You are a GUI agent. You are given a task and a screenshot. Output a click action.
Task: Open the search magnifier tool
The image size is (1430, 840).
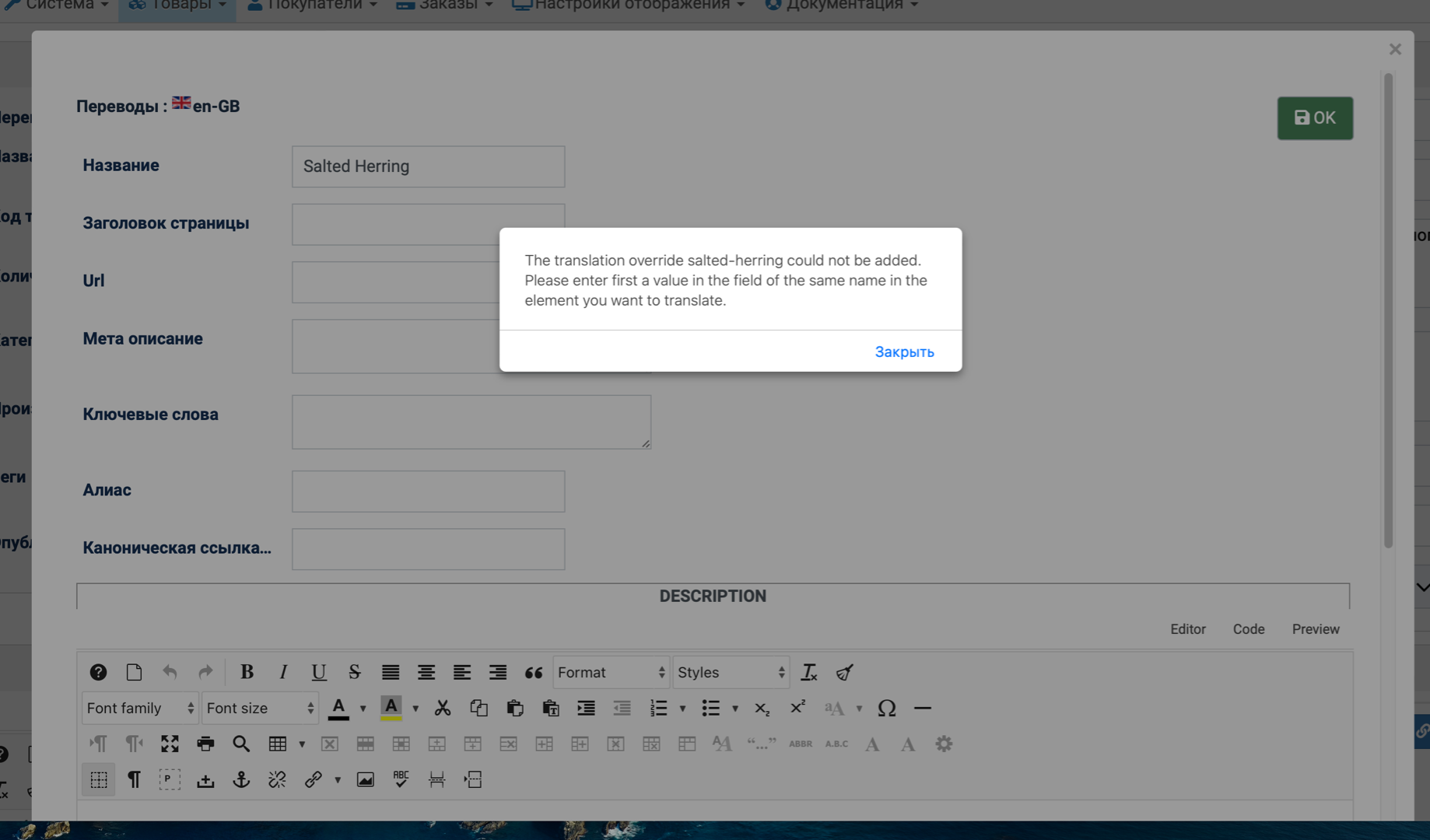(241, 744)
